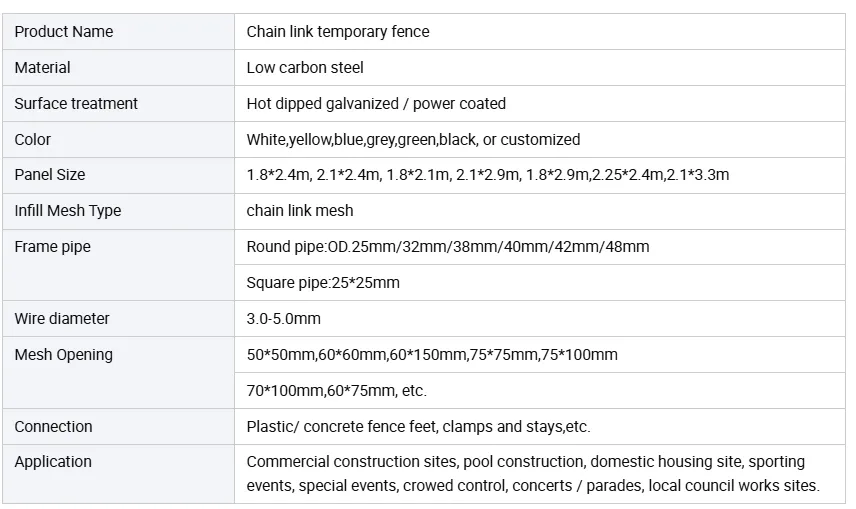Image resolution: width=856 pixels, height=509 pixels.
Task: Click the panel size dimensions value
Action: (x=488, y=175)
